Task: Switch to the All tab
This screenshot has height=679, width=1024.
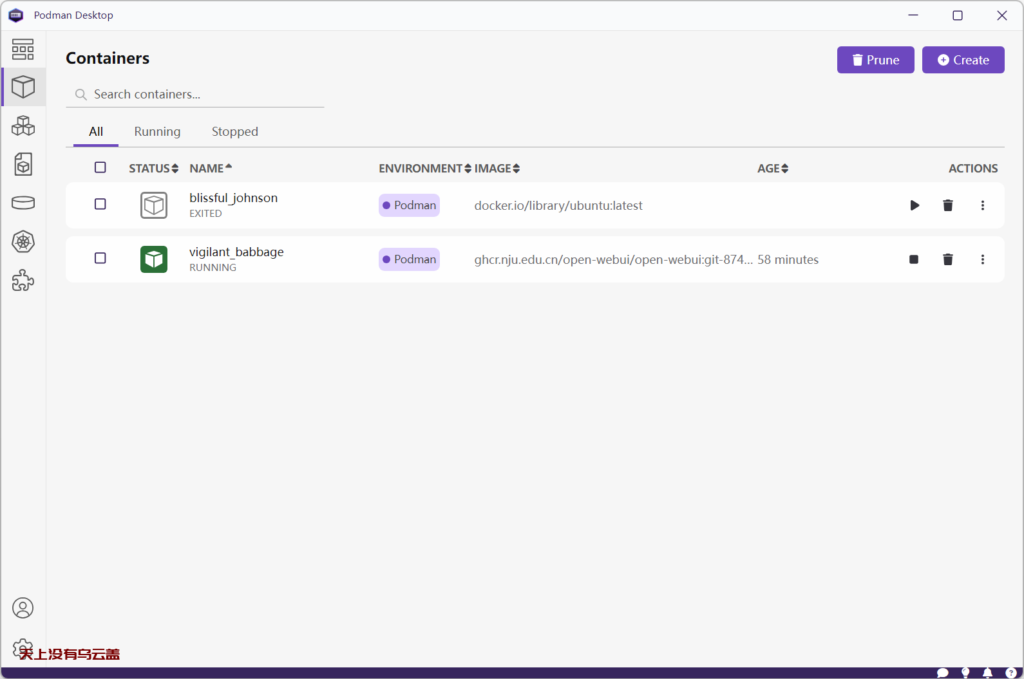Action: click(96, 131)
